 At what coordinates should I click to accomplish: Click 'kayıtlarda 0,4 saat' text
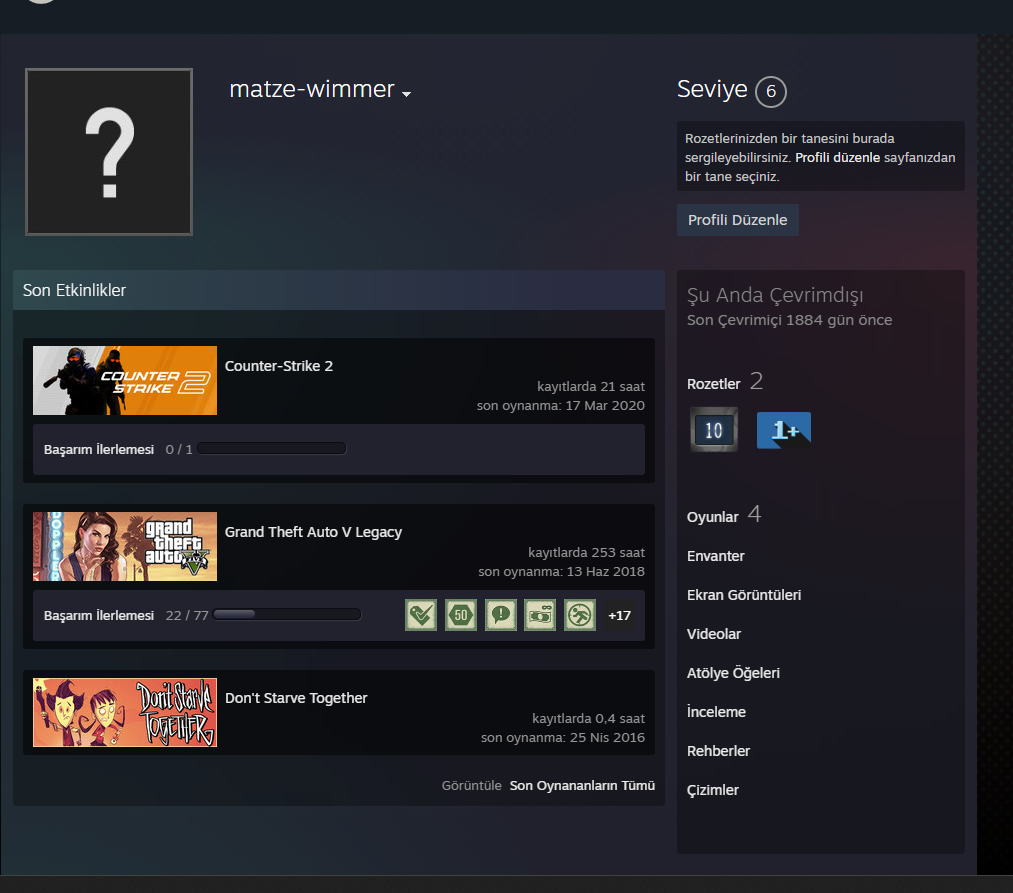pos(588,719)
